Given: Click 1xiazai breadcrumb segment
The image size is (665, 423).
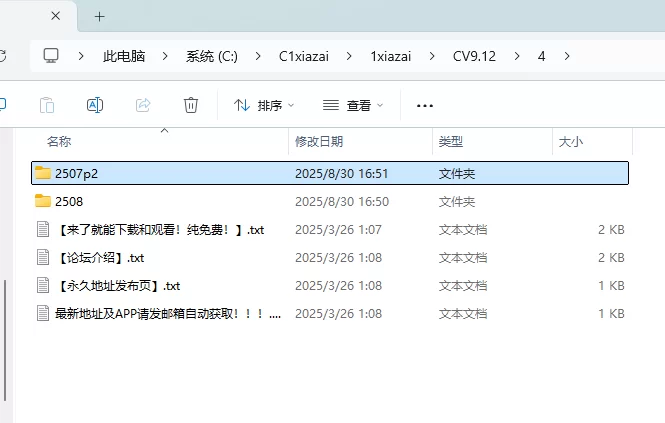Looking at the screenshot, I should tap(391, 56).
